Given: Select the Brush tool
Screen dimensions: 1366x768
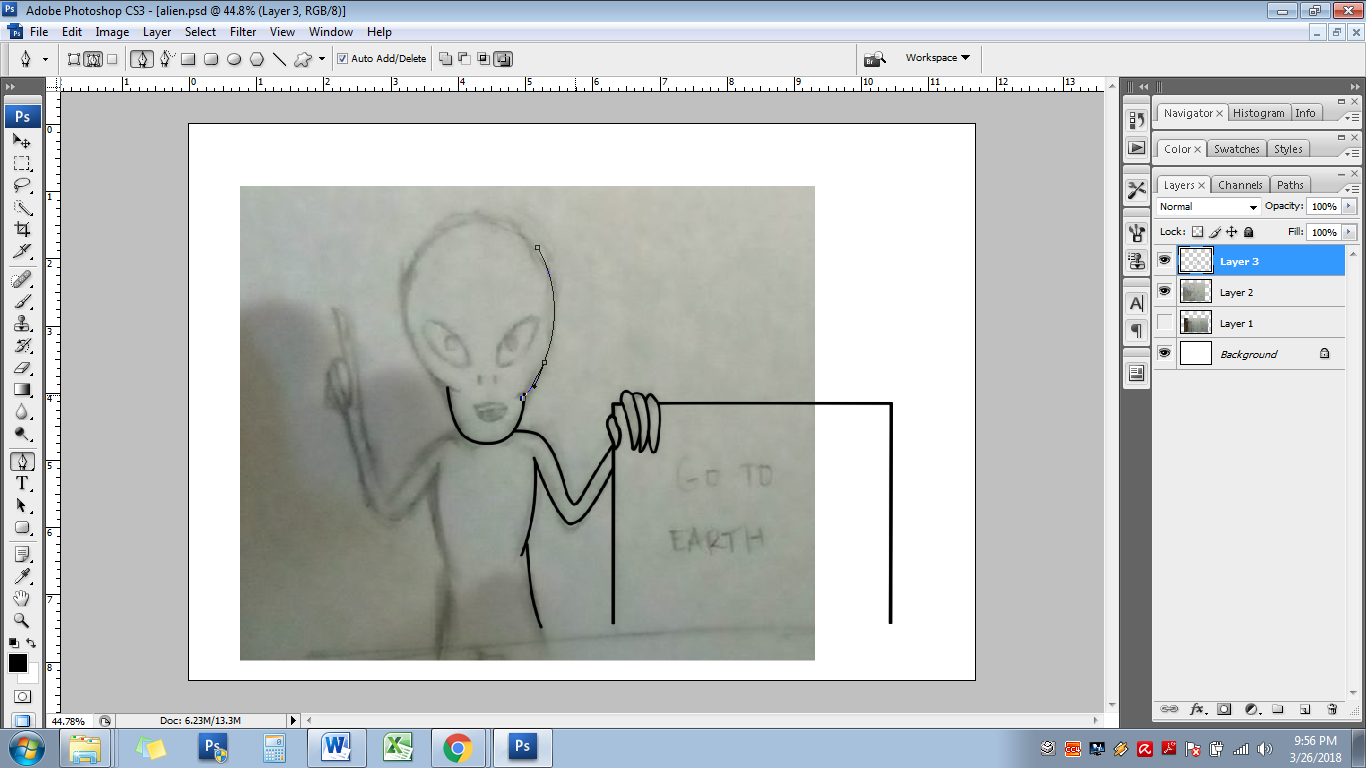Looking at the screenshot, I should (22, 301).
